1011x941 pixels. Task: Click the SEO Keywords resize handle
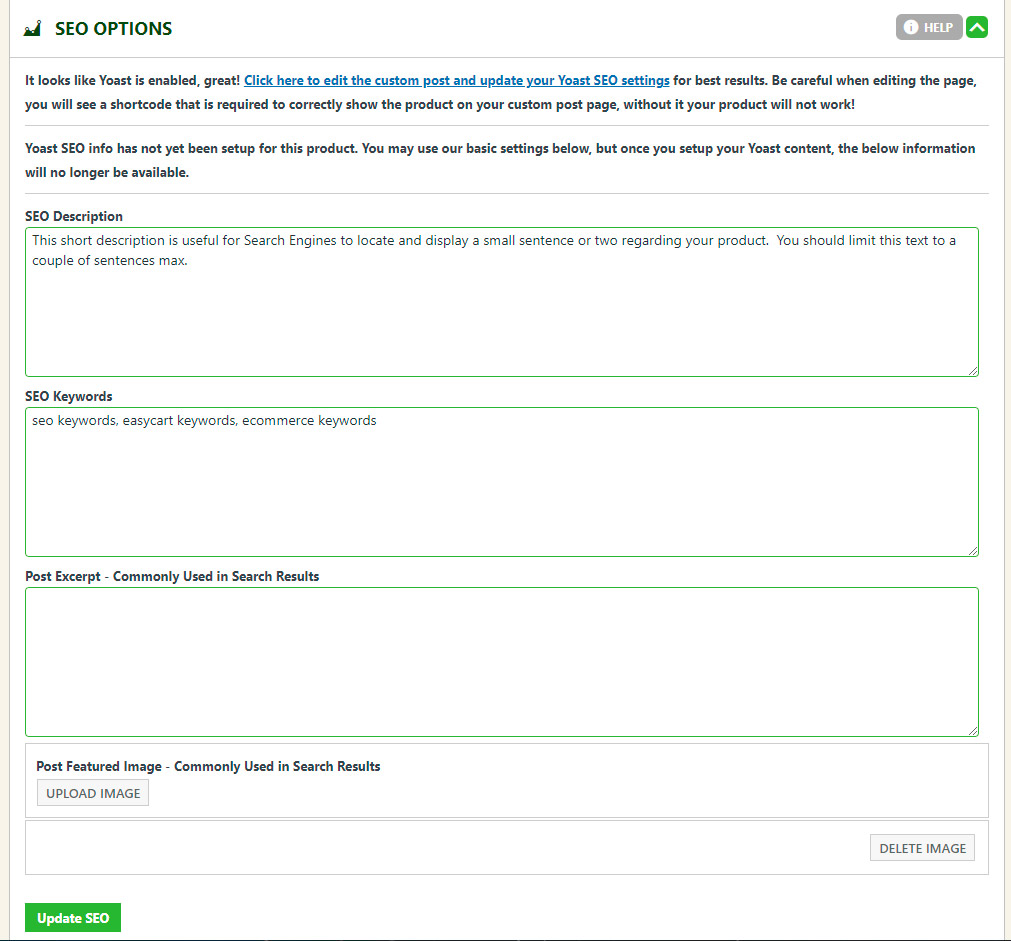[972, 550]
